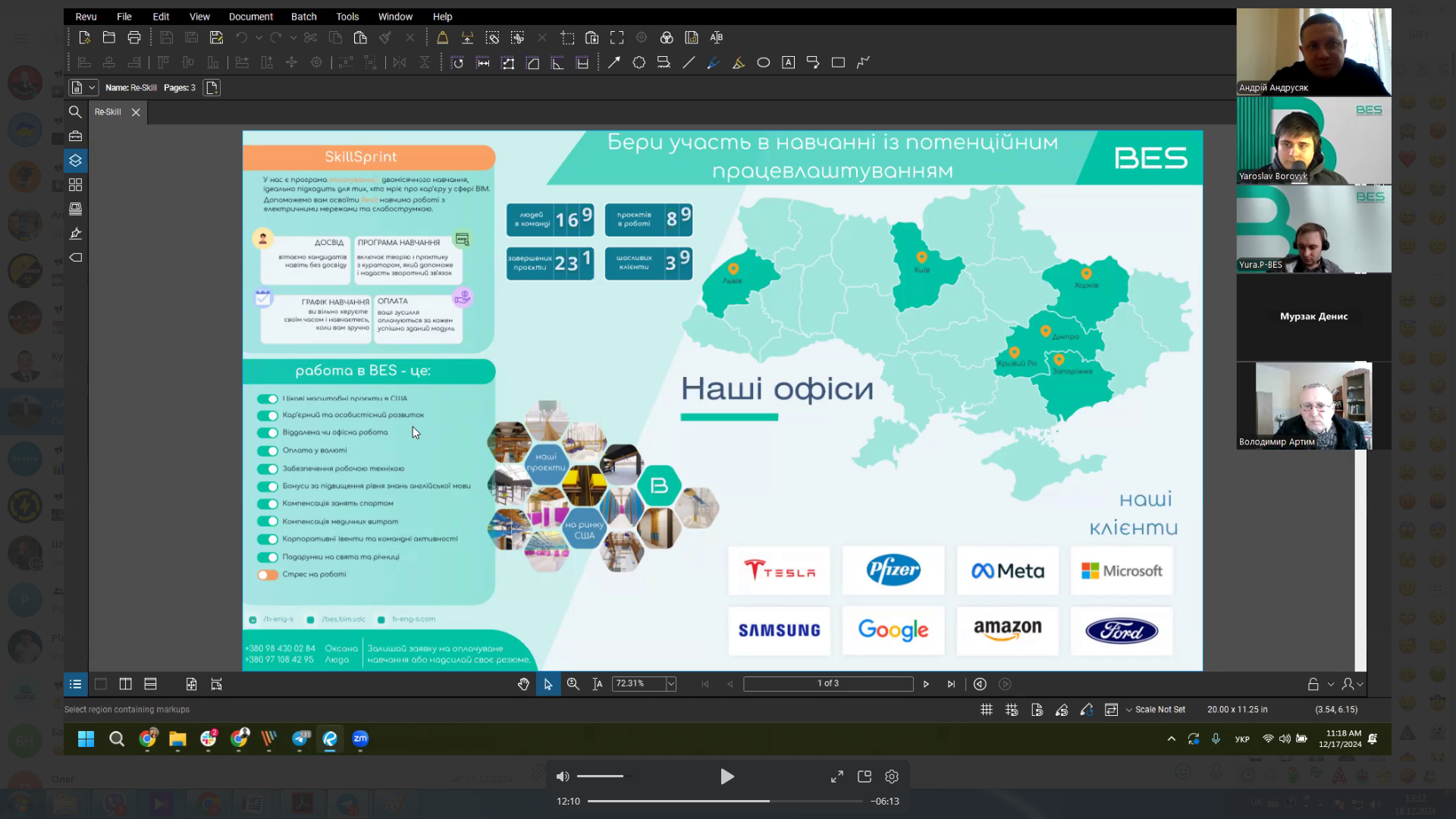The image size is (1456, 819).
Task: Play the video recording
Action: [726, 777]
